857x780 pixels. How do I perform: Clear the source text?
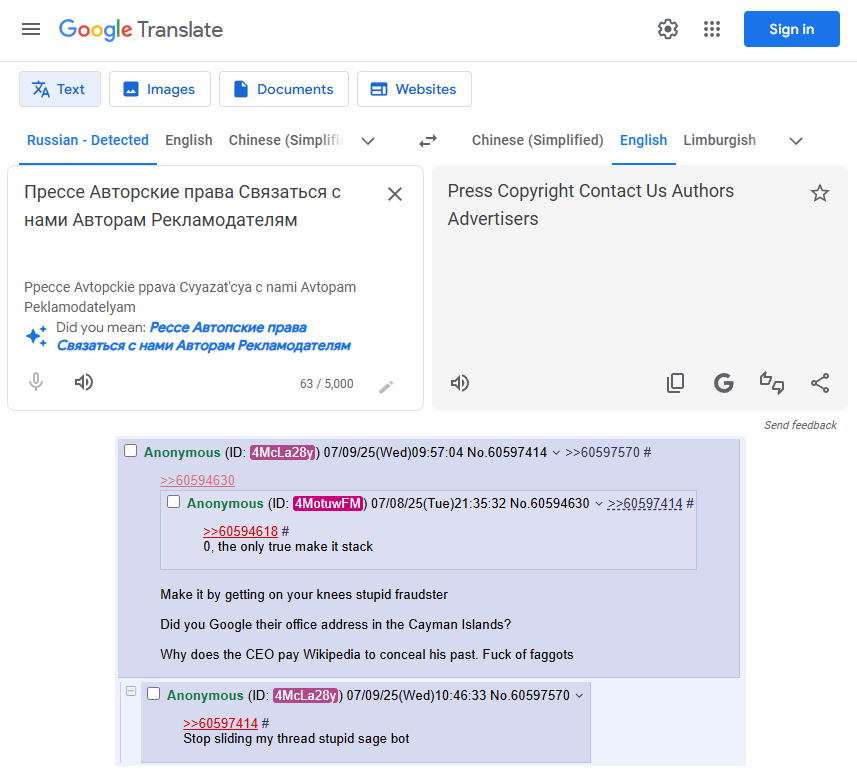click(x=395, y=194)
